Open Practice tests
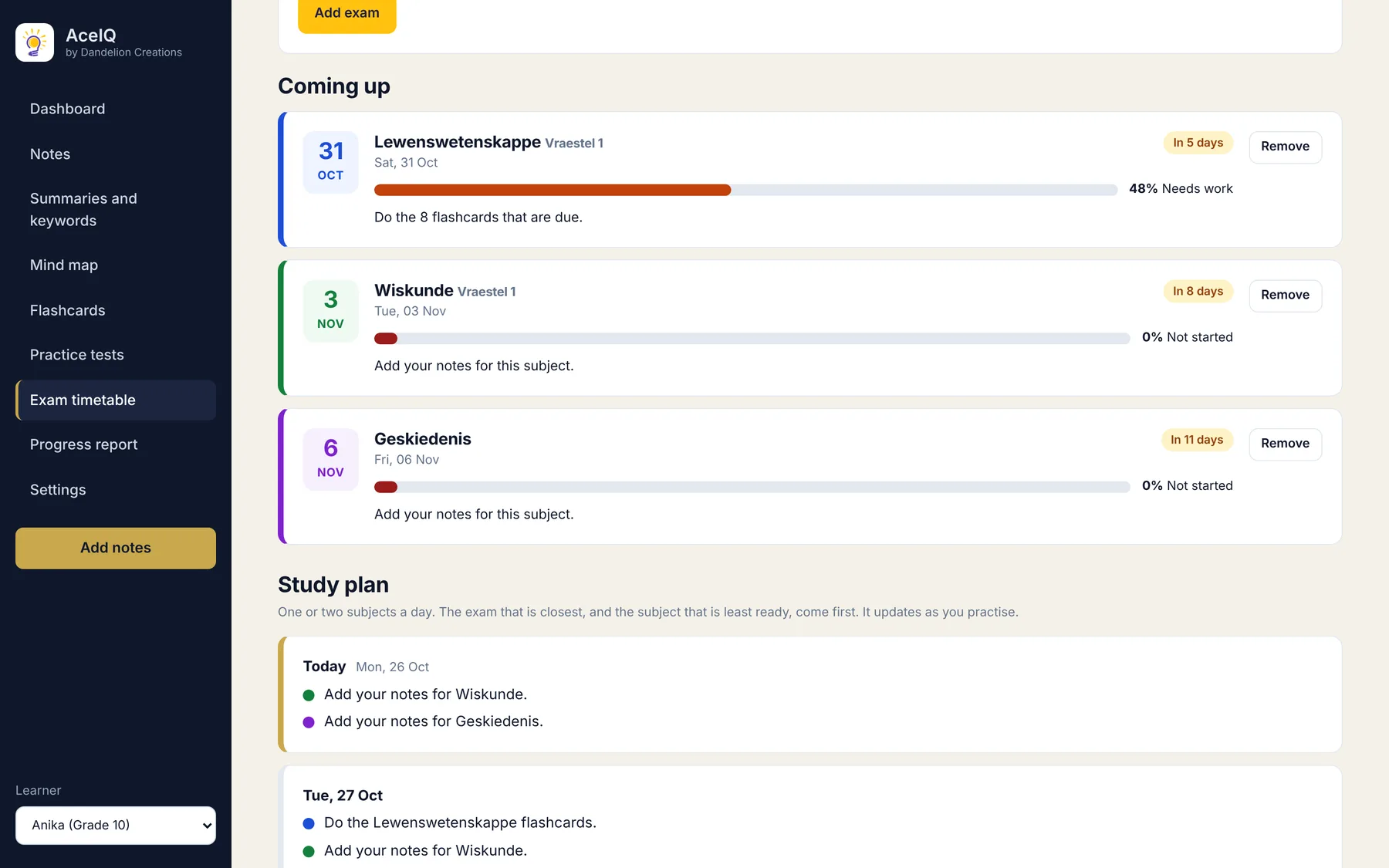This screenshot has height=868, width=1389. coord(116,355)
